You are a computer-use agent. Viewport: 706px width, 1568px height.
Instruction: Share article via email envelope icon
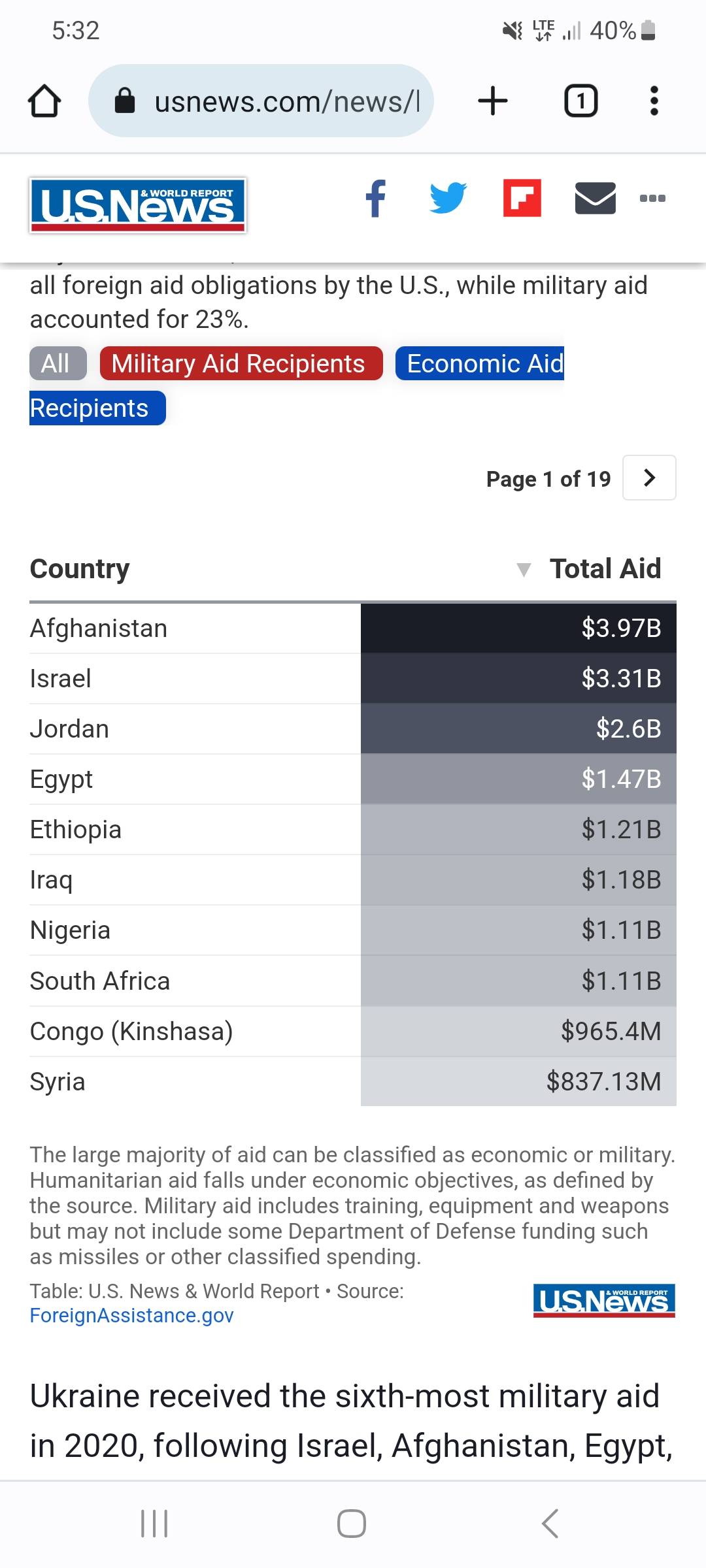tap(595, 198)
